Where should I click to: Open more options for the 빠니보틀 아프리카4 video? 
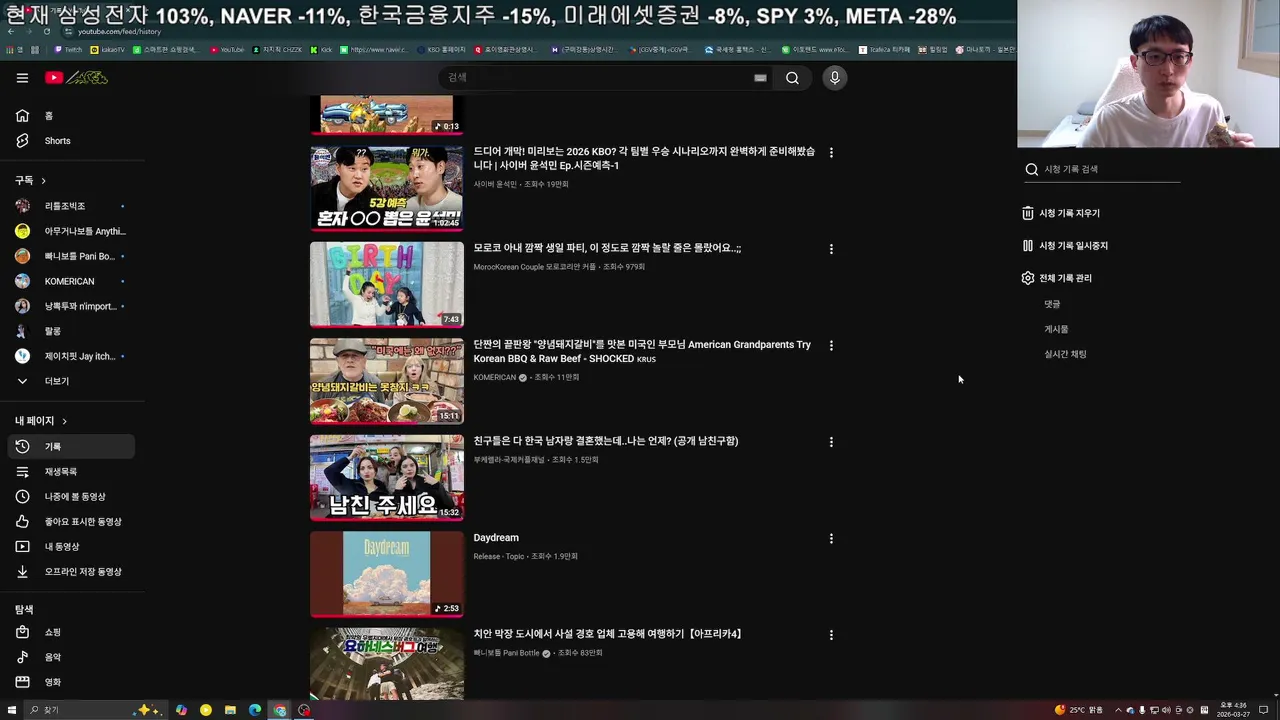831,635
